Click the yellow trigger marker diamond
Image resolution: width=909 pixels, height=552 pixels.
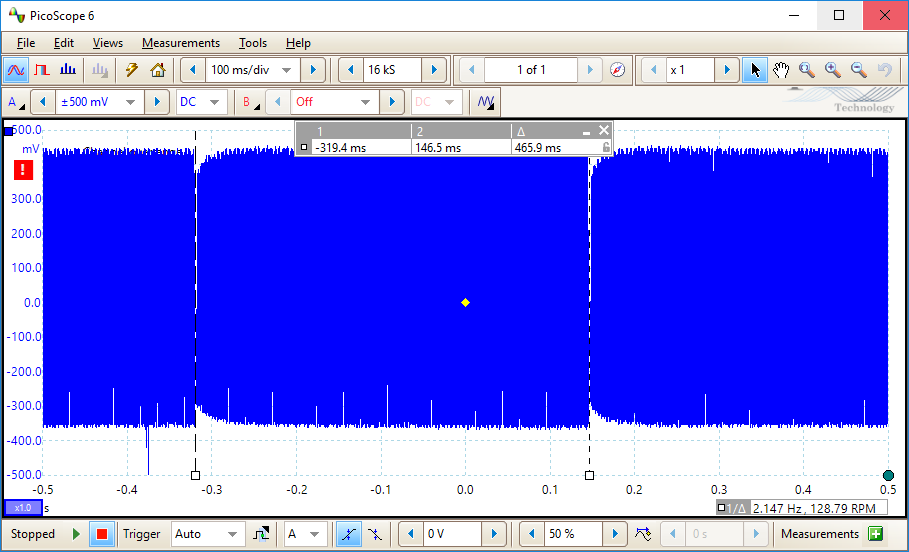465,302
